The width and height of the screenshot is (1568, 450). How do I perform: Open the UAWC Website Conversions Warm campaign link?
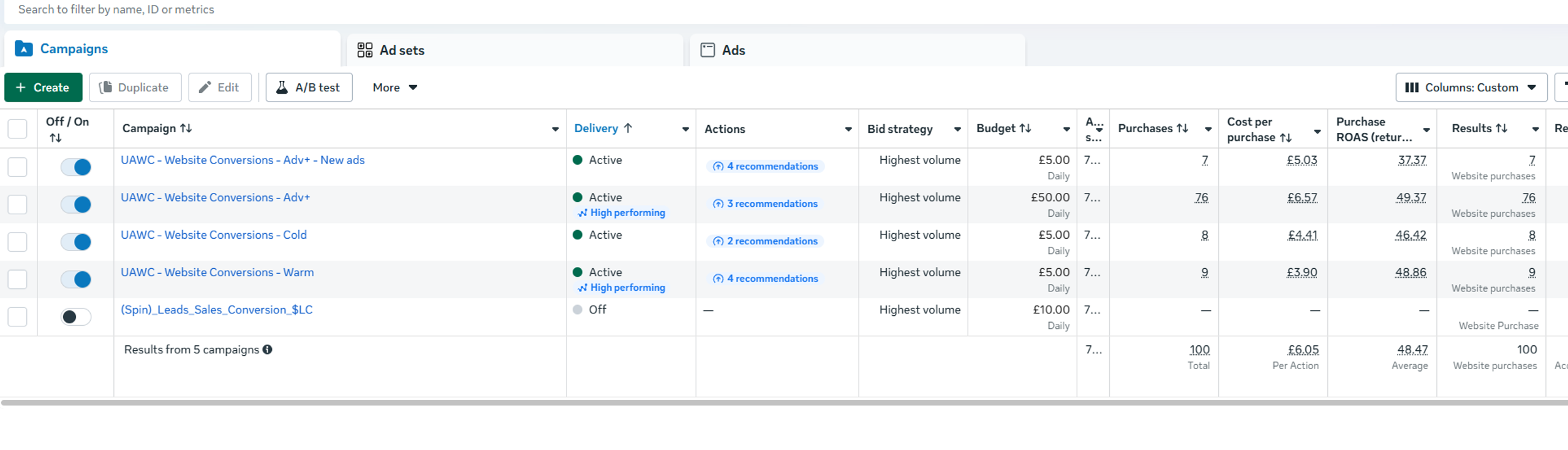(x=217, y=272)
